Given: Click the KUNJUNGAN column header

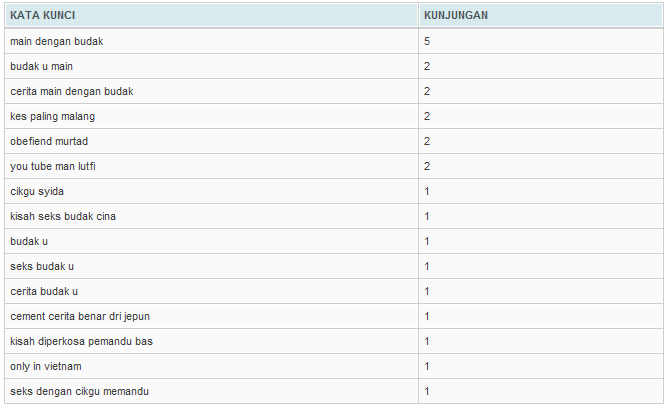Looking at the screenshot, I should point(455,16).
